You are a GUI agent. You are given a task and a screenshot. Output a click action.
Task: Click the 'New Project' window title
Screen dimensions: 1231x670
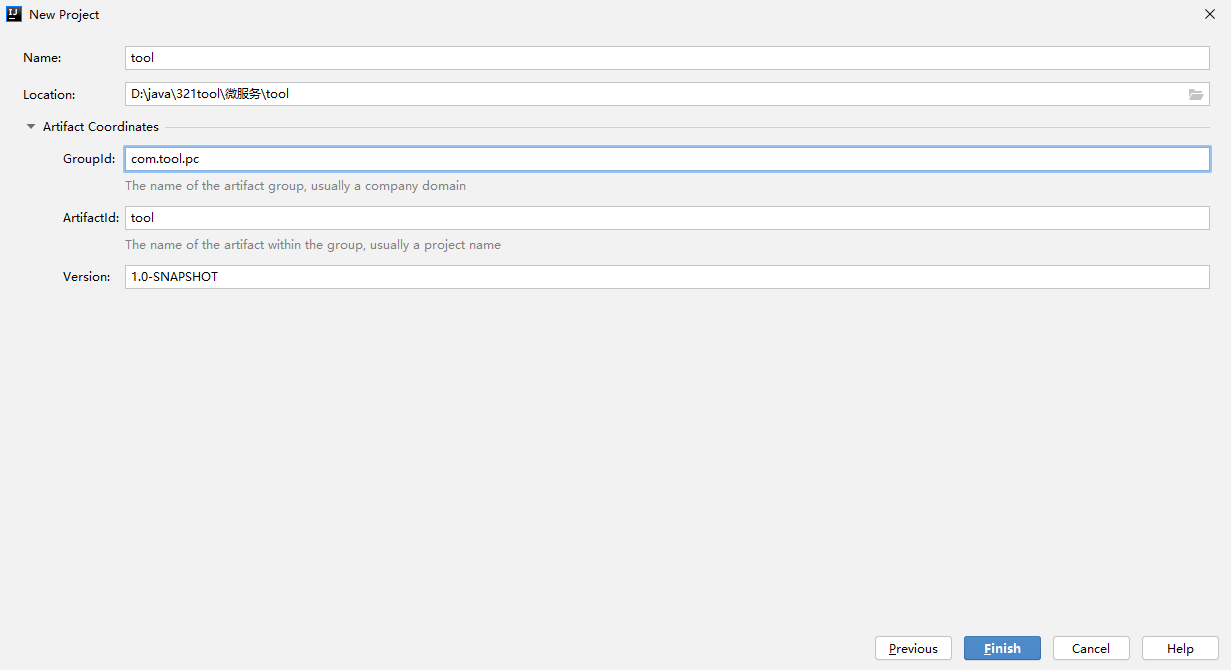(64, 15)
